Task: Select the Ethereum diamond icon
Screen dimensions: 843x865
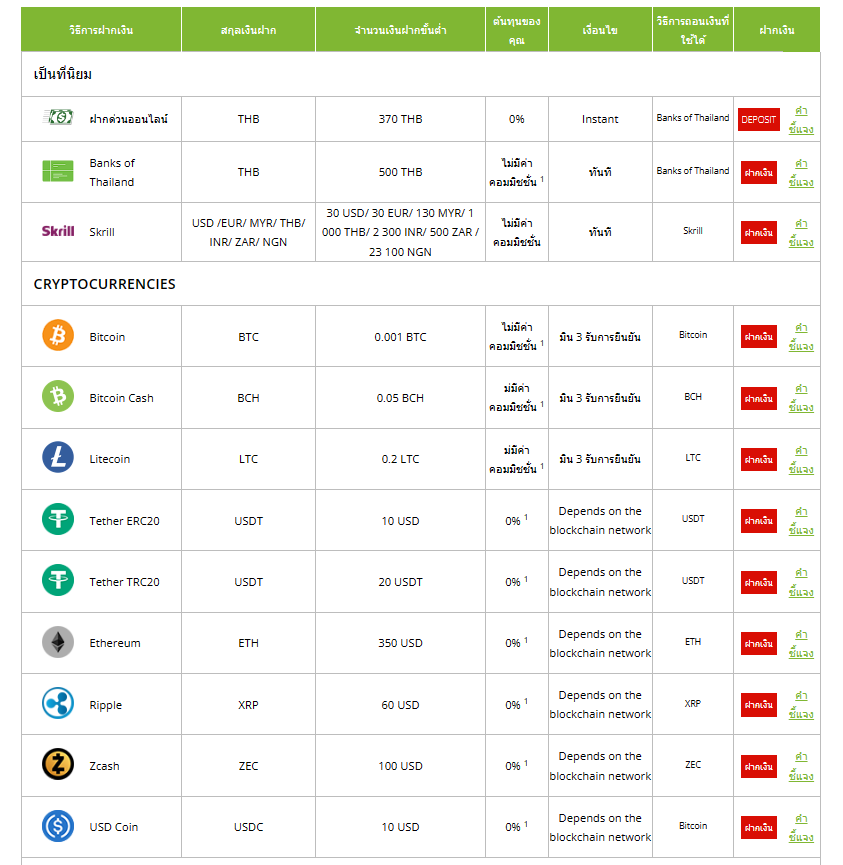Action: [x=57, y=643]
